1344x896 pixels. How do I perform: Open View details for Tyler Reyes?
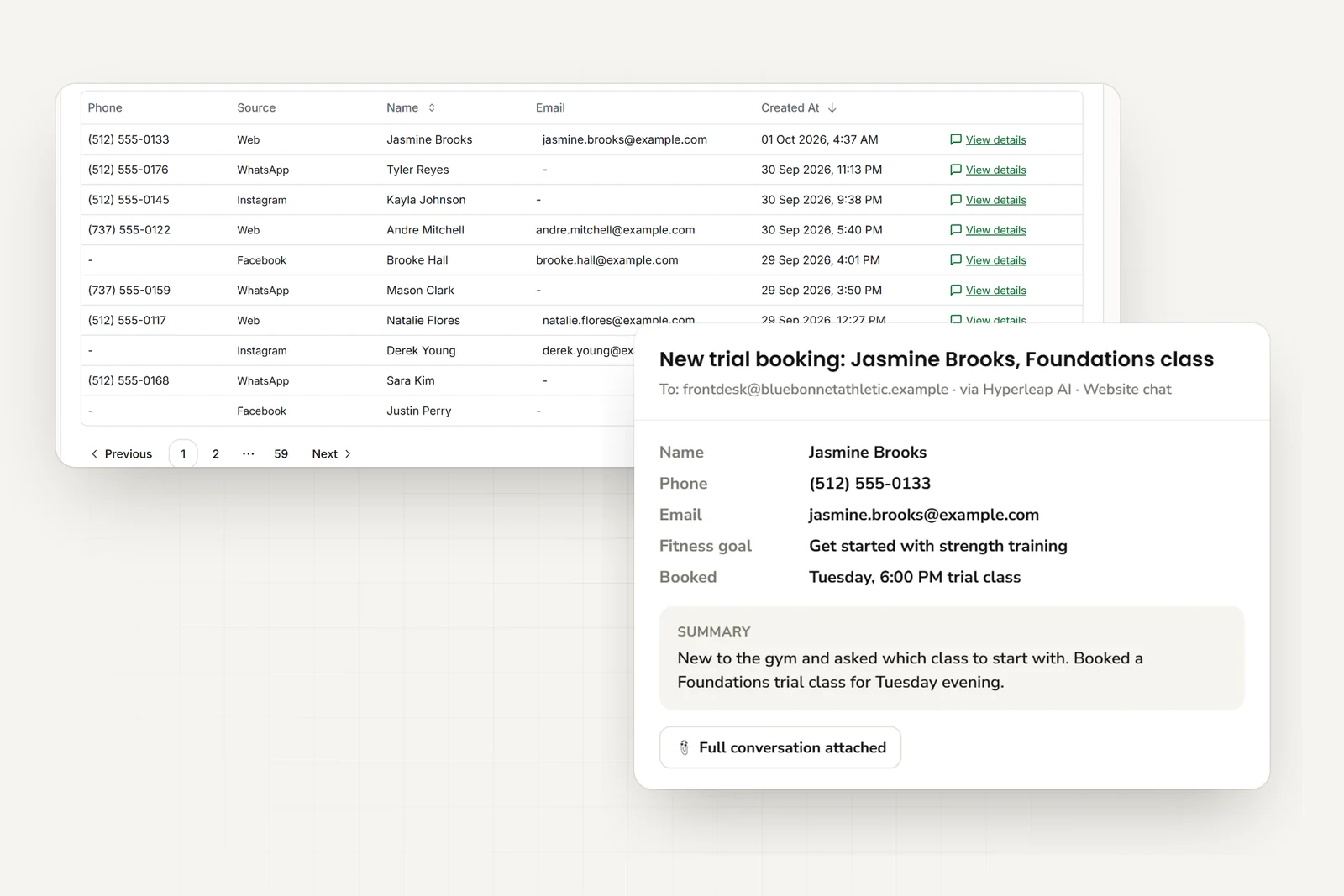click(988, 170)
